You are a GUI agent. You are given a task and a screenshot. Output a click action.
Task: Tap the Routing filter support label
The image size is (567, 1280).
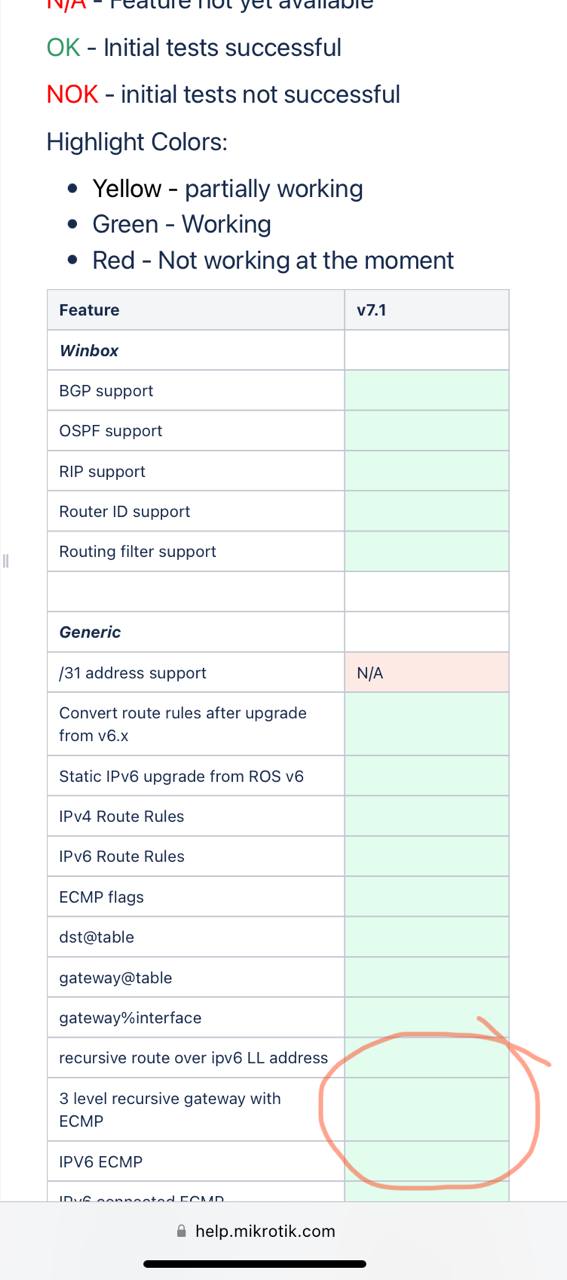tap(138, 551)
